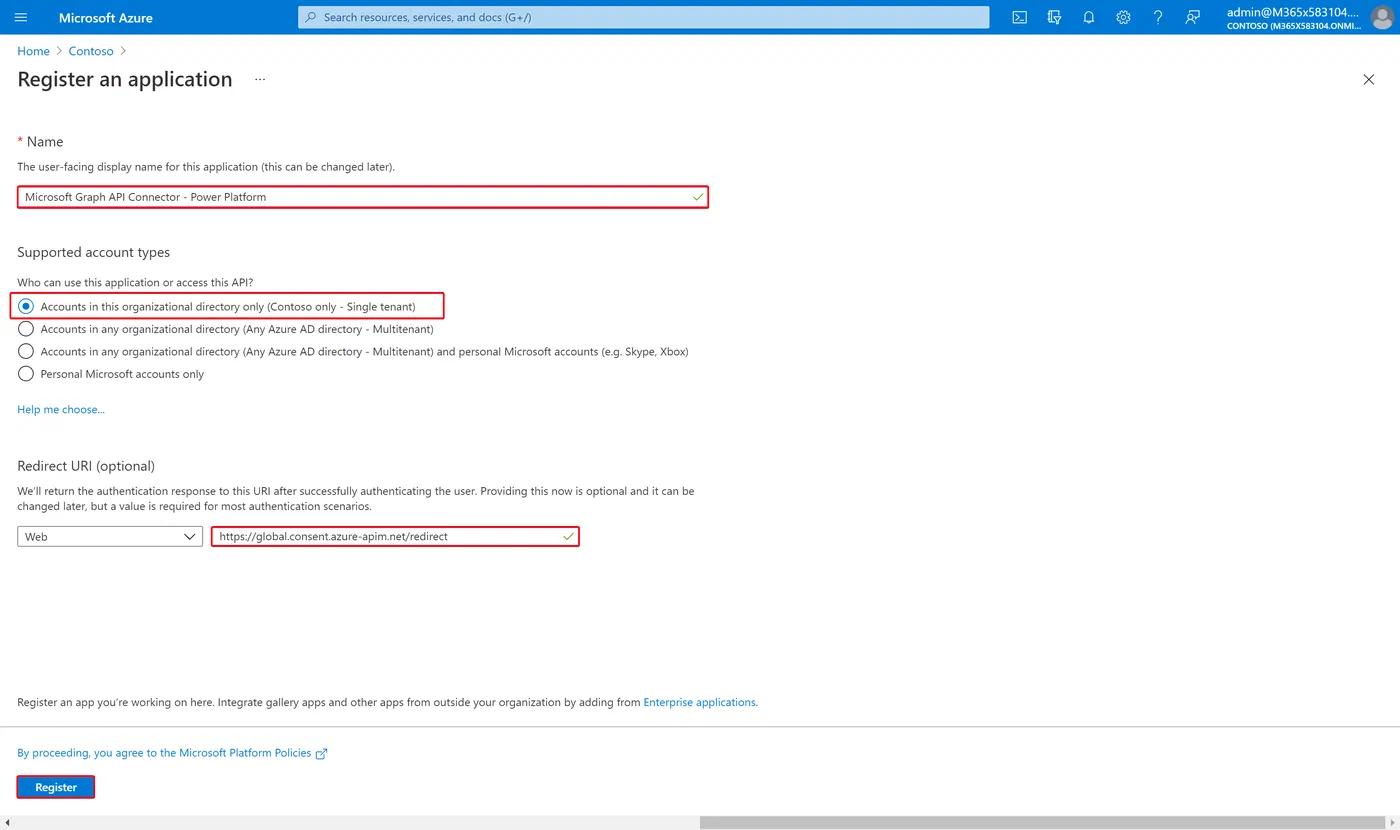Select Accounts in this organizational directory only

26,306
